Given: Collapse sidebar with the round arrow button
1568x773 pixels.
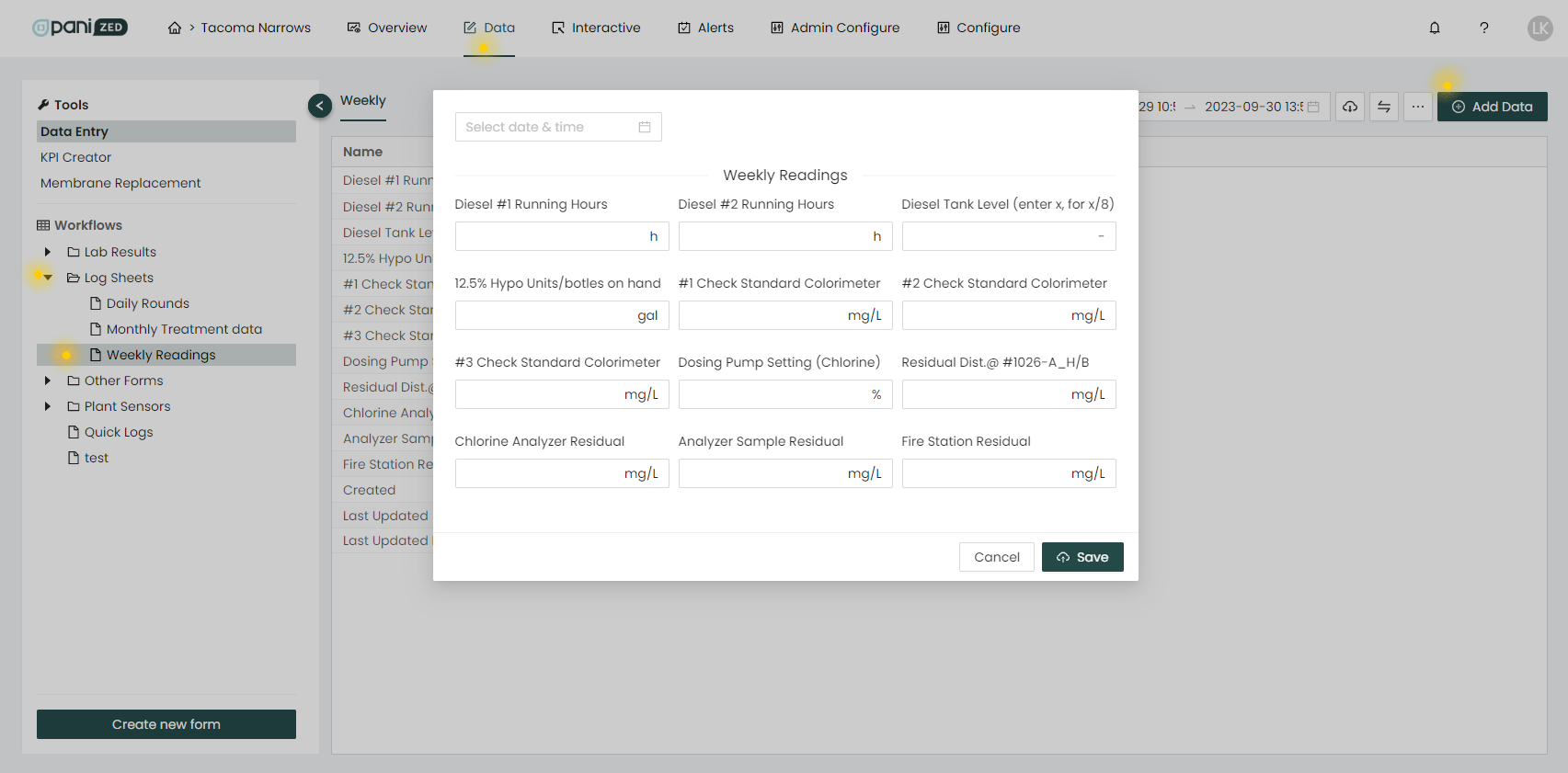Looking at the screenshot, I should (319, 106).
